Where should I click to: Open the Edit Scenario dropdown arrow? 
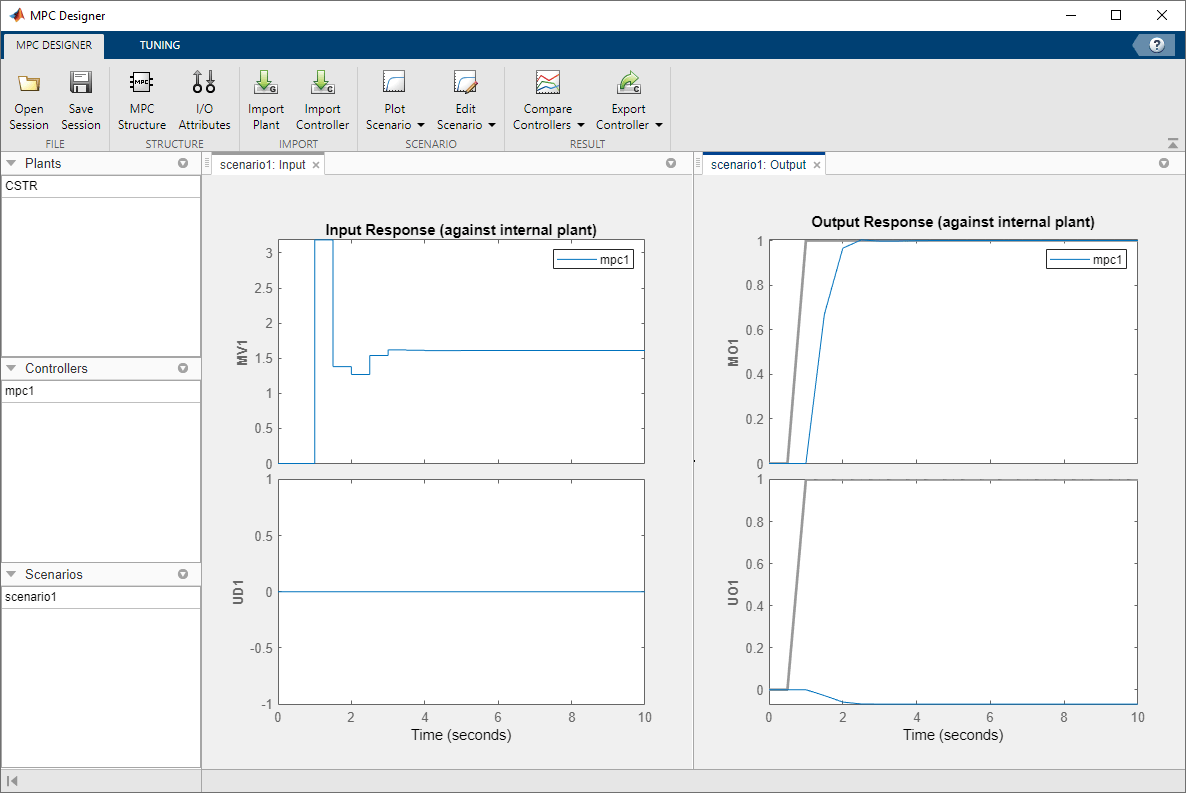tap(492, 126)
